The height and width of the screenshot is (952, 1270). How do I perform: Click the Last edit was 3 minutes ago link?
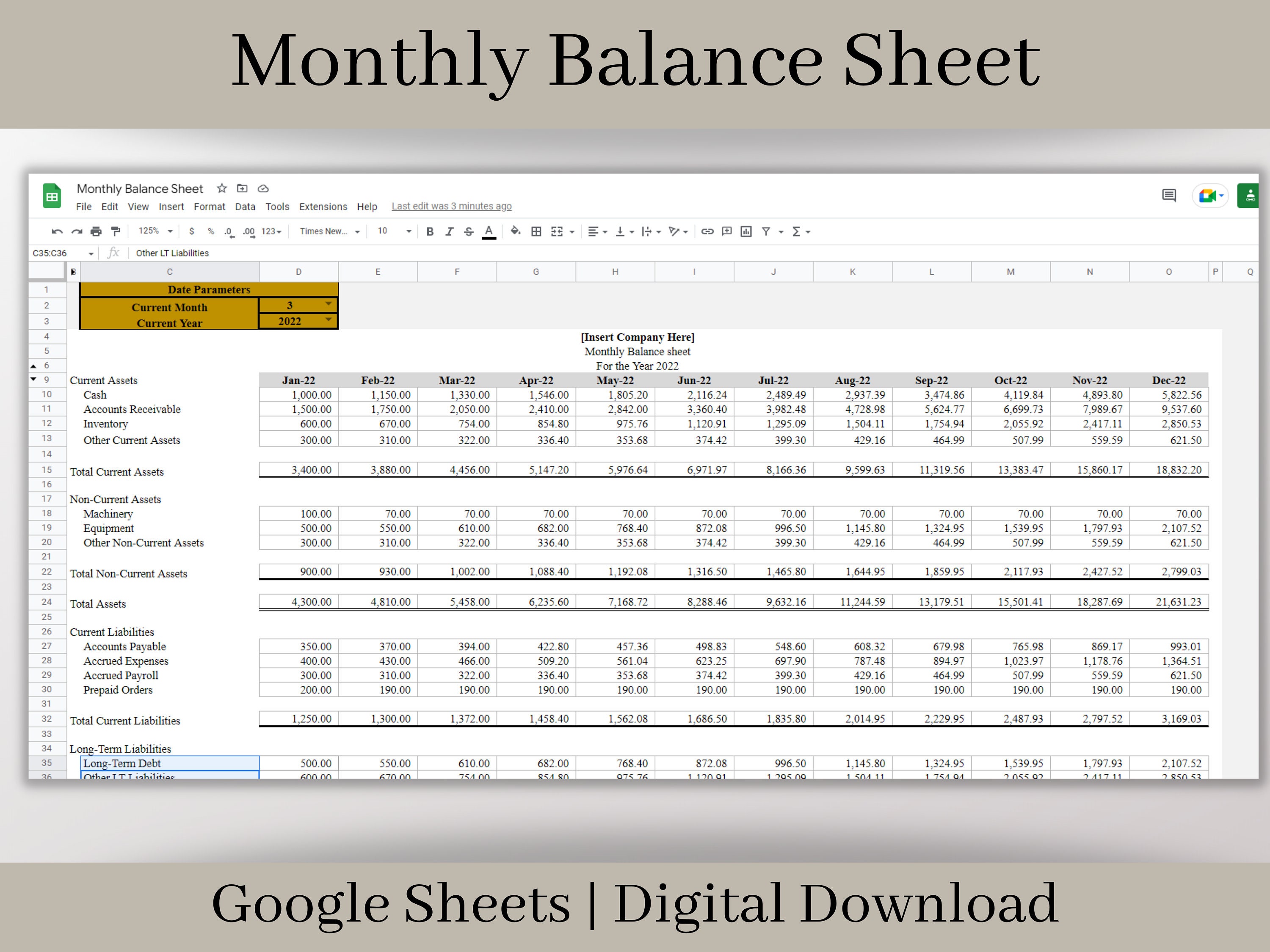pyautogui.click(x=451, y=206)
